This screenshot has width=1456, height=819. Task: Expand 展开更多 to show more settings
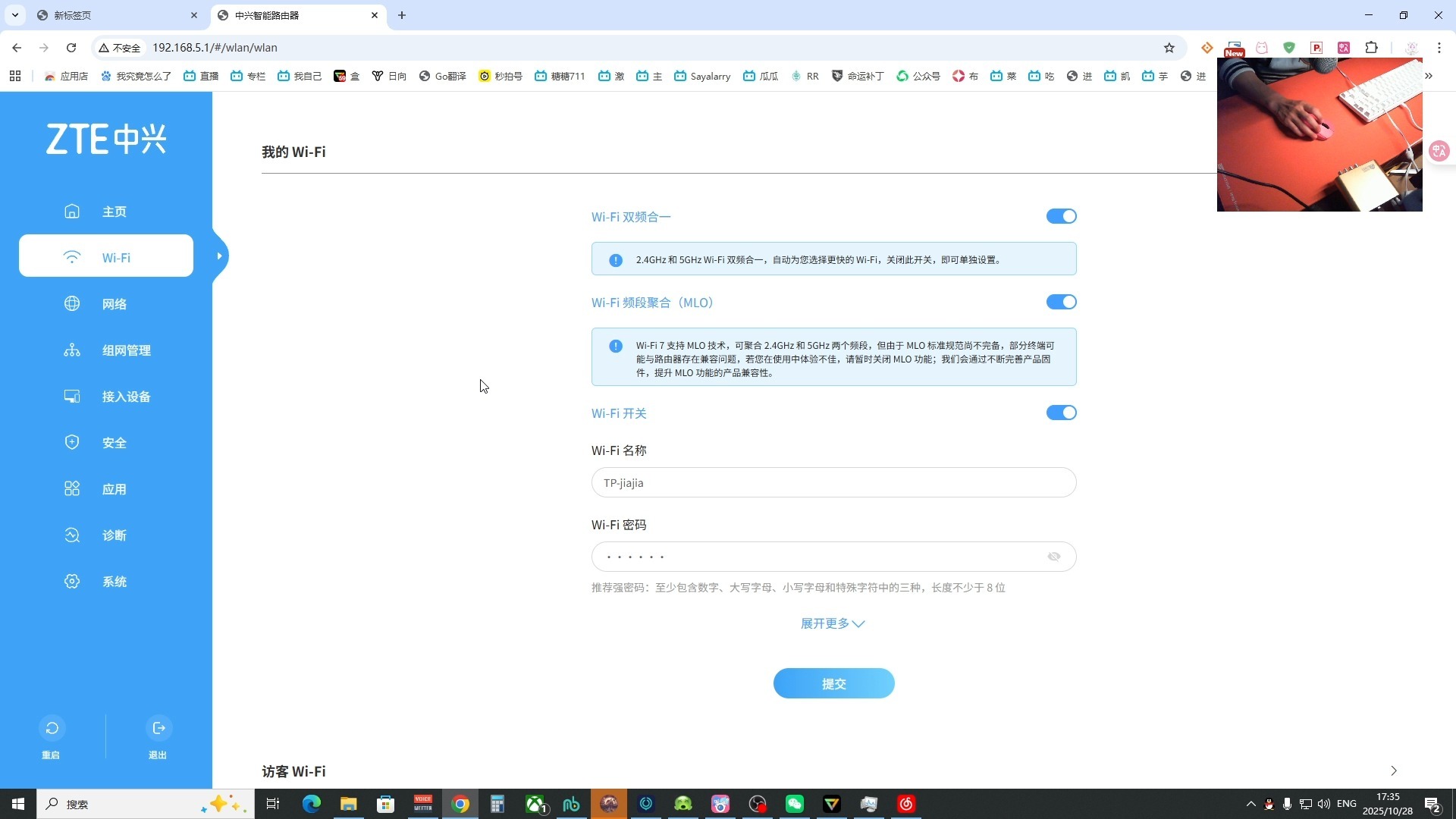point(833,623)
